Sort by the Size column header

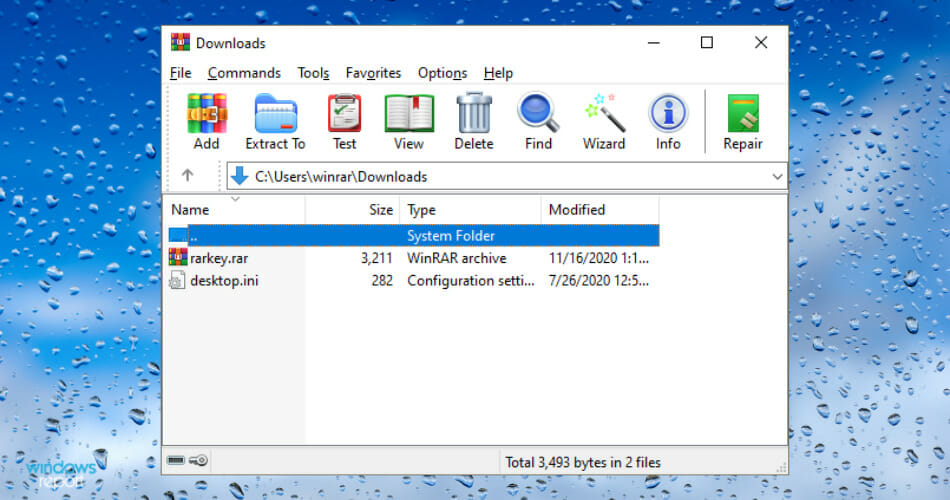(353, 210)
